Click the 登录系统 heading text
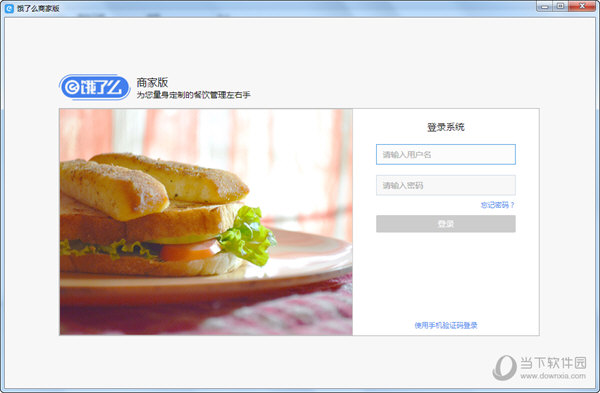Image resolution: width=600 pixels, height=393 pixels. (x=446, y=127)
